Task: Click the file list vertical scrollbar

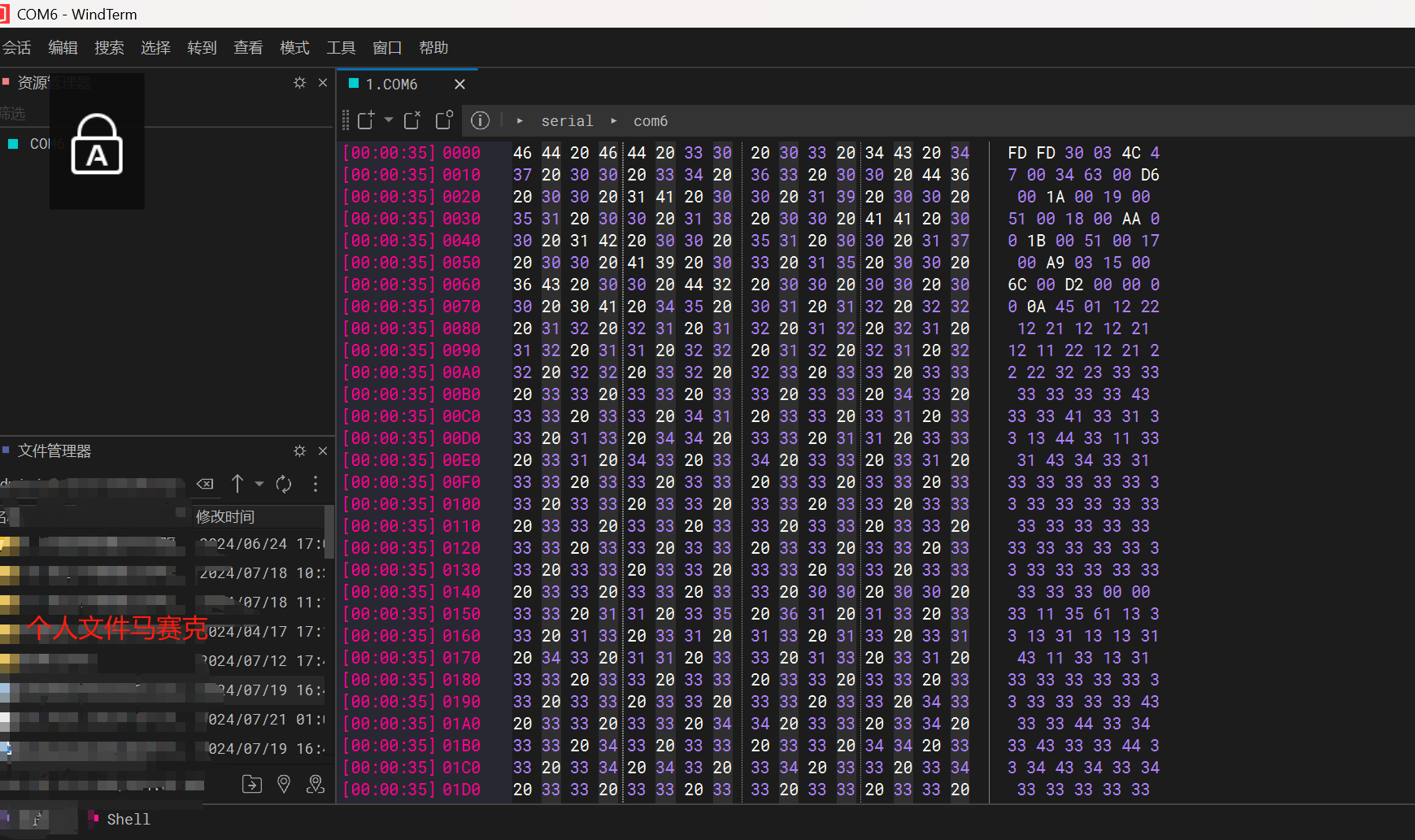Action: point(329,532)
